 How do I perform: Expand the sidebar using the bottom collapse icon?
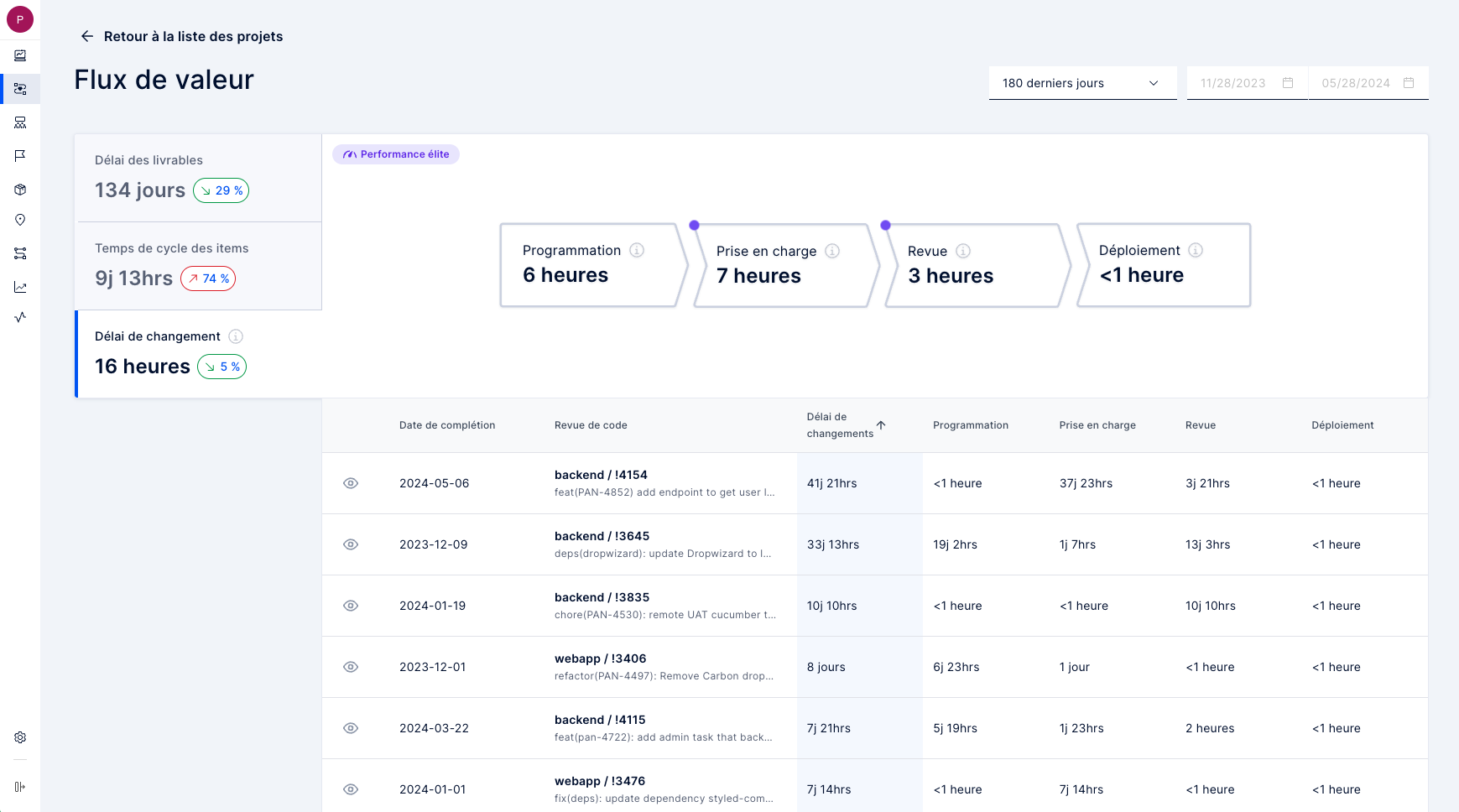pyautogui.click(x=20, y=787)
